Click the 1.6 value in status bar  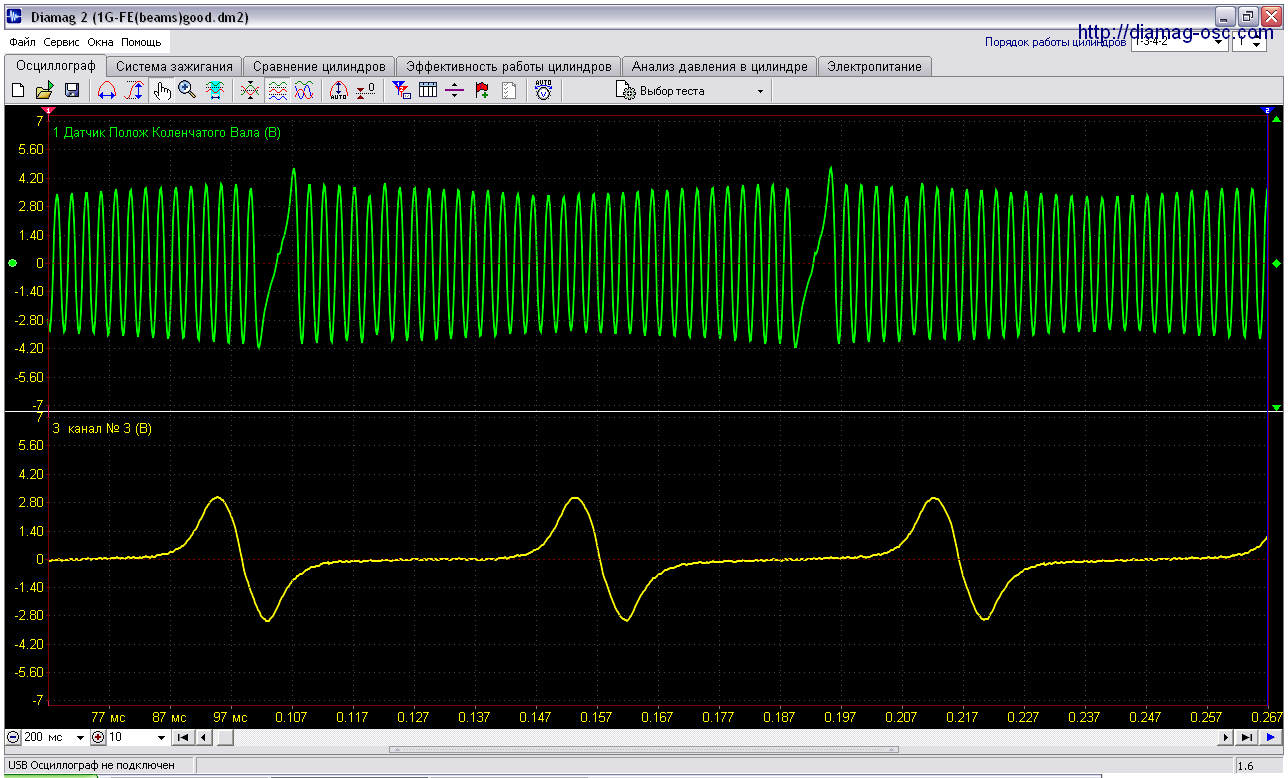click(1246, 766)
